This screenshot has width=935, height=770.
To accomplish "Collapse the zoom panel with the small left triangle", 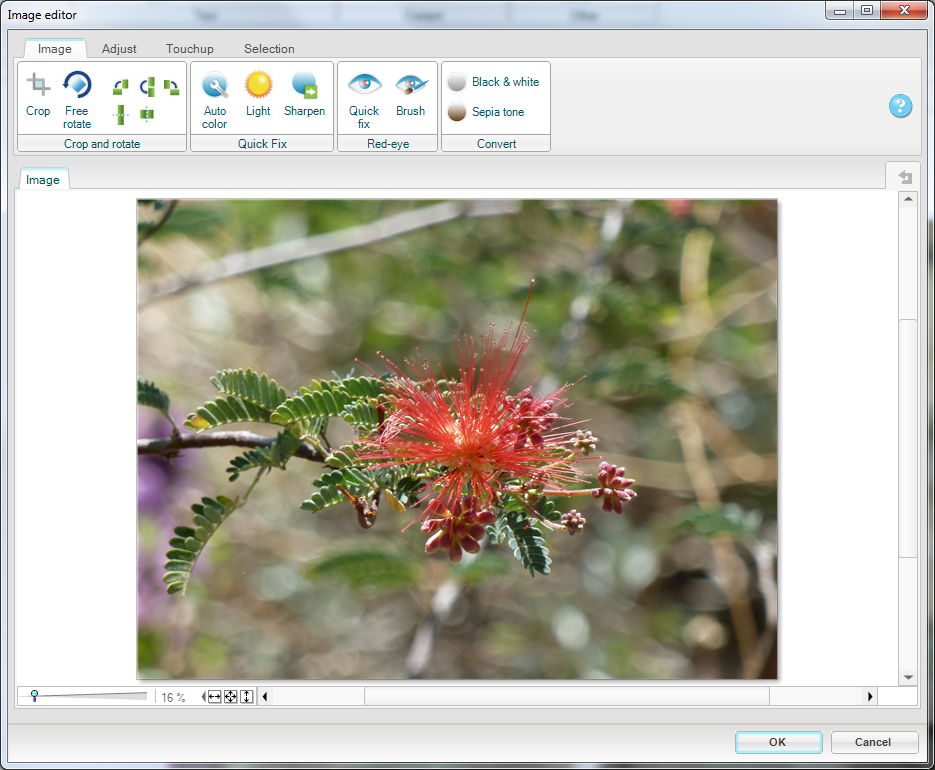I will (204, 696).
